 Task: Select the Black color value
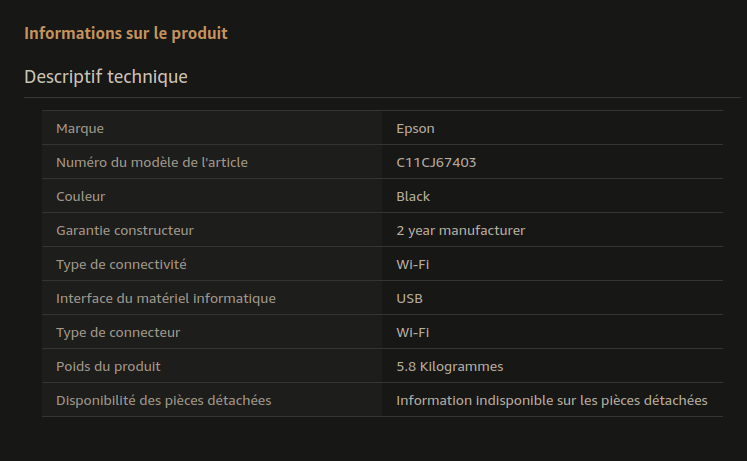click(x=413, y=196)
